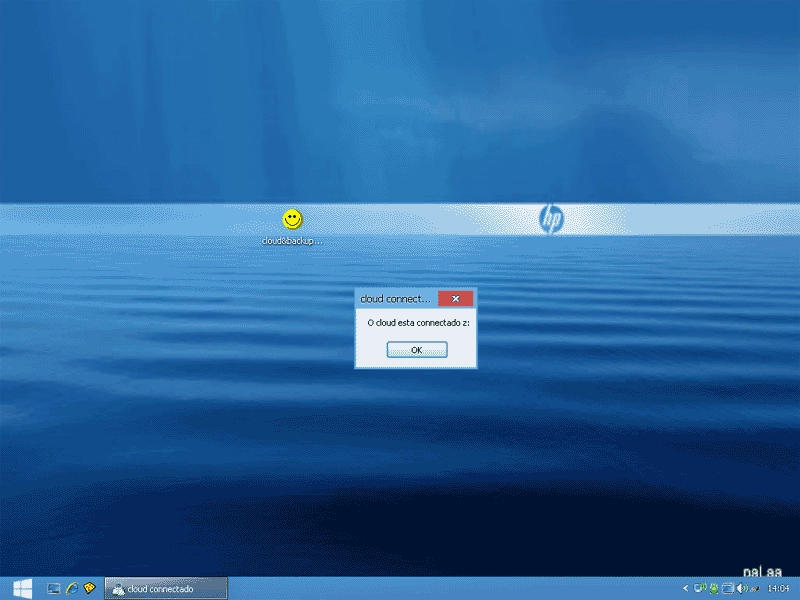Click the cloud connect dialog title text
800x600 pixels.
coord(395,299)
